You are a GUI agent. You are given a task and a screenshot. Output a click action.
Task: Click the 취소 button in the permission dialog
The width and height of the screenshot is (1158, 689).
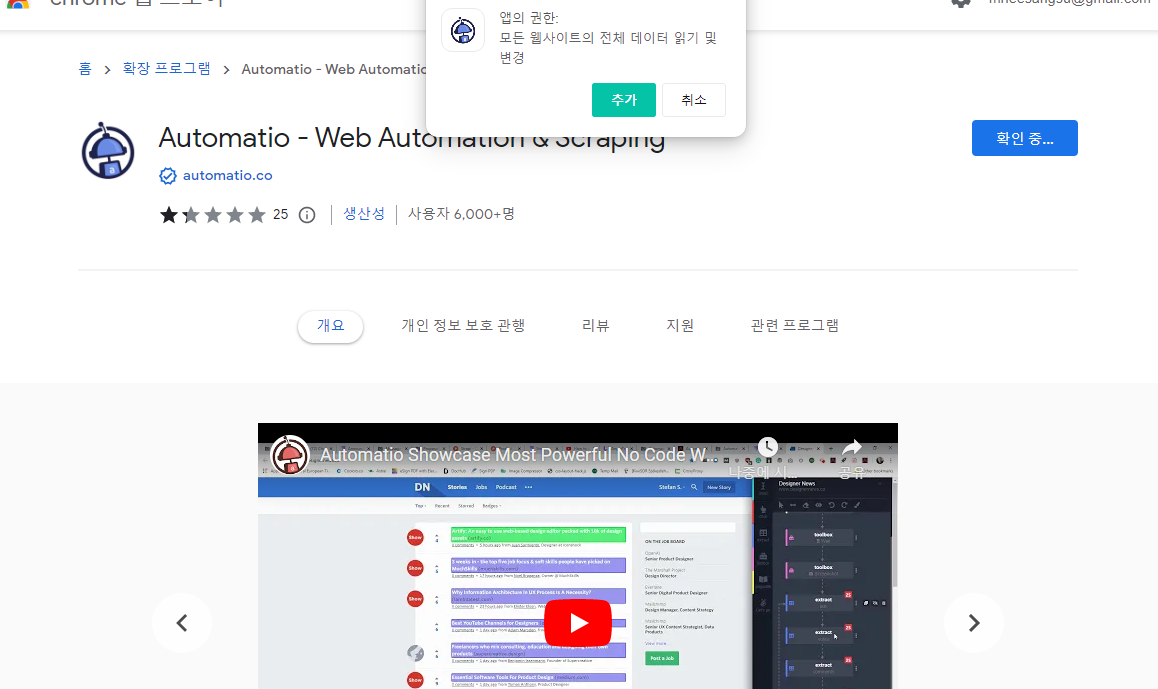click(x=693, y=100)
